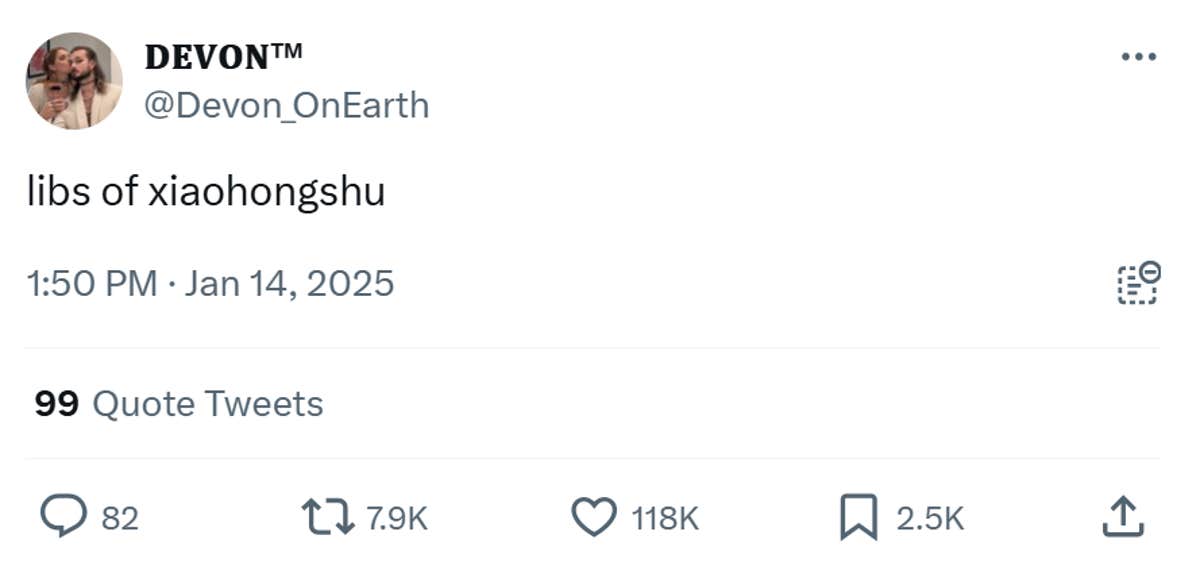The image size is (1200, 566).
Task: Click the bold 99 quote count number
Action: [x=56, y=404]
